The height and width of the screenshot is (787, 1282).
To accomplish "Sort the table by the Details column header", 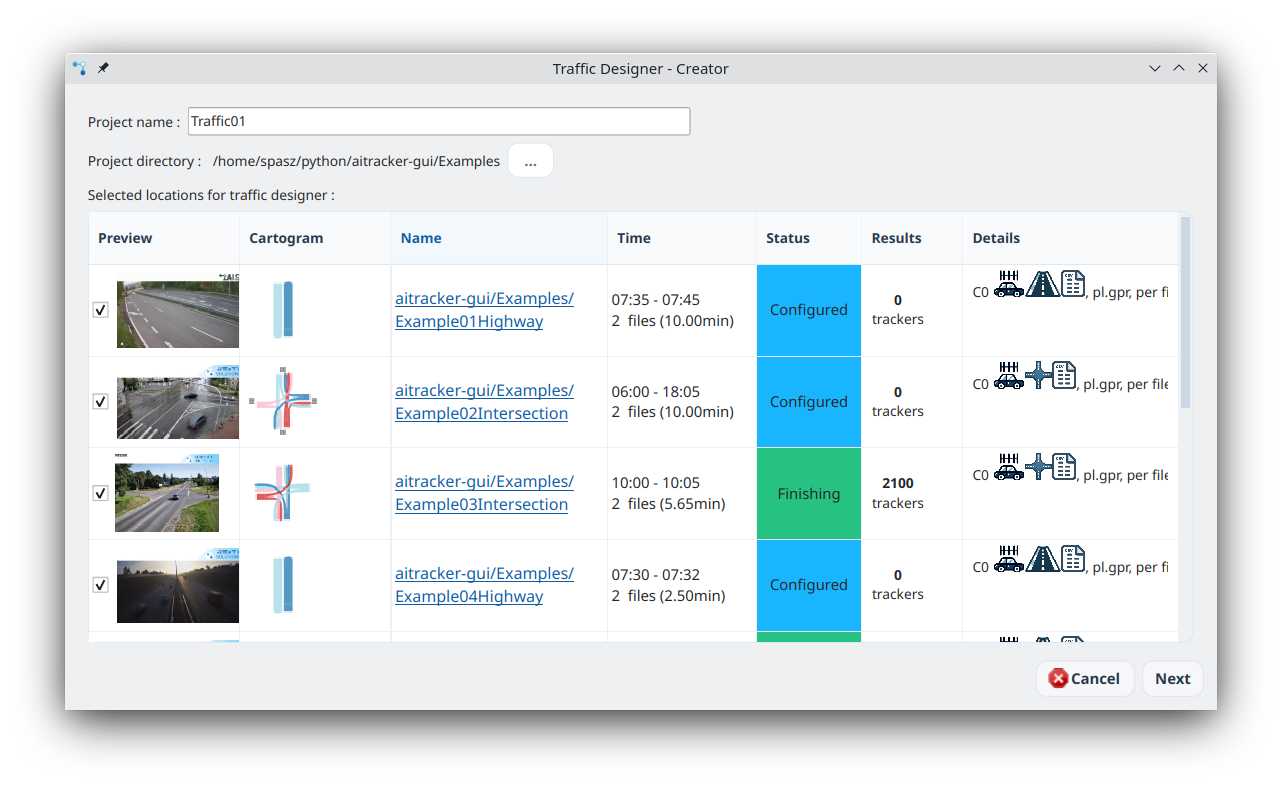I will 1070,238.
